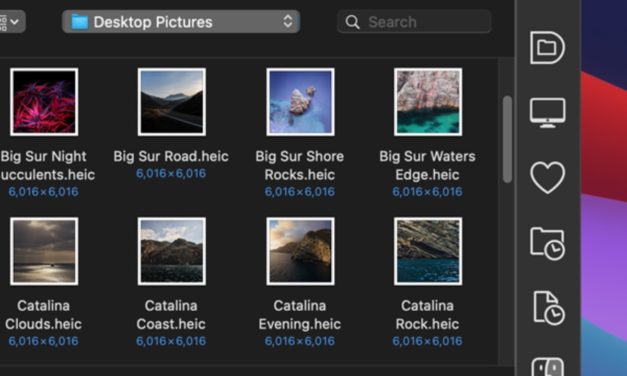
Task: Select the Catalina Coast thumbnail
Action: [x=172, y=251]
